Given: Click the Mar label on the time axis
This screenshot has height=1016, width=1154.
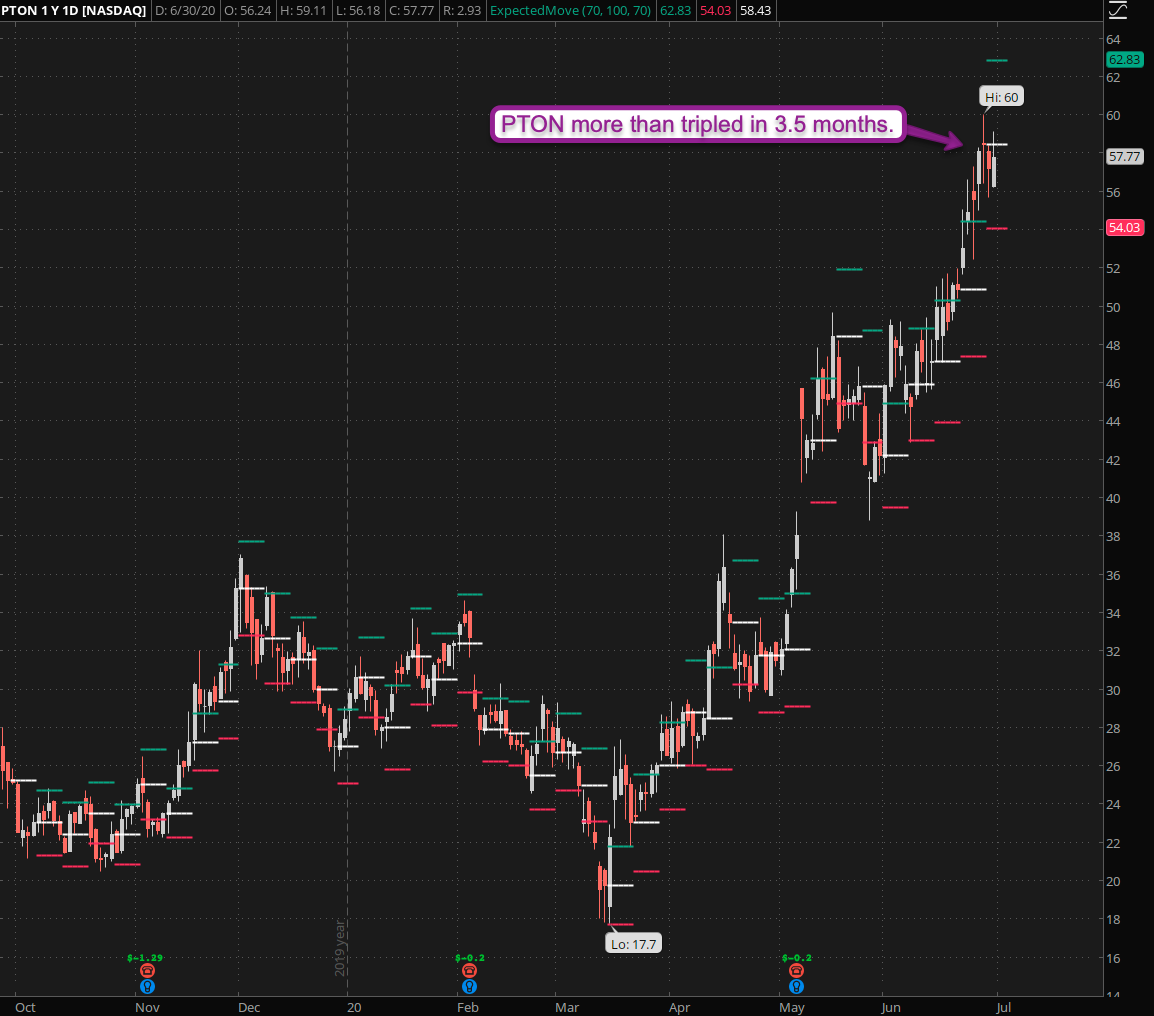Looking at the screenshot, I should pos(567,1007).
